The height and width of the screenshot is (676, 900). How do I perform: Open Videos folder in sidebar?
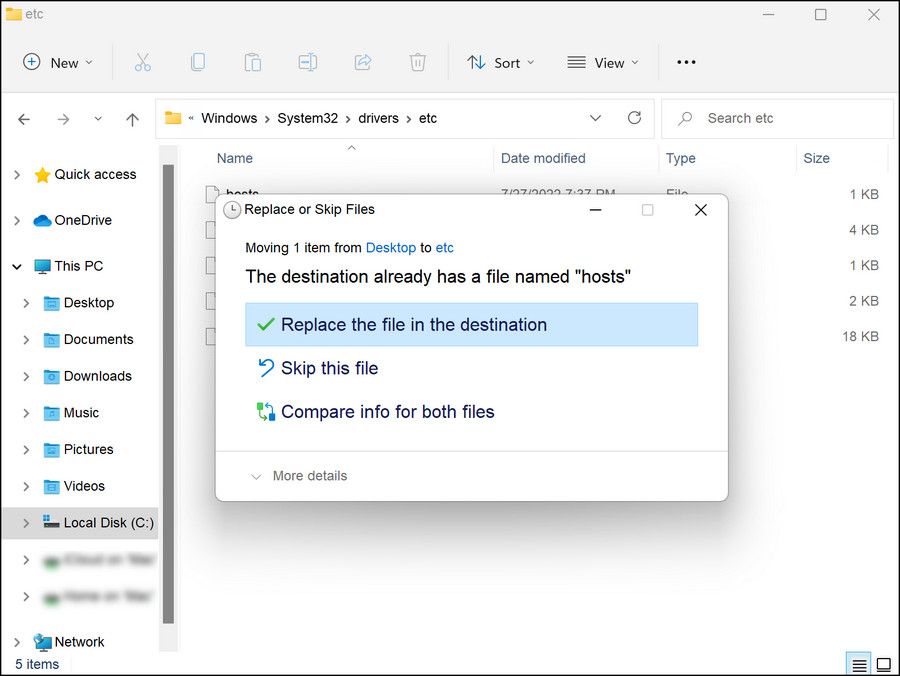tap(84, 487)
